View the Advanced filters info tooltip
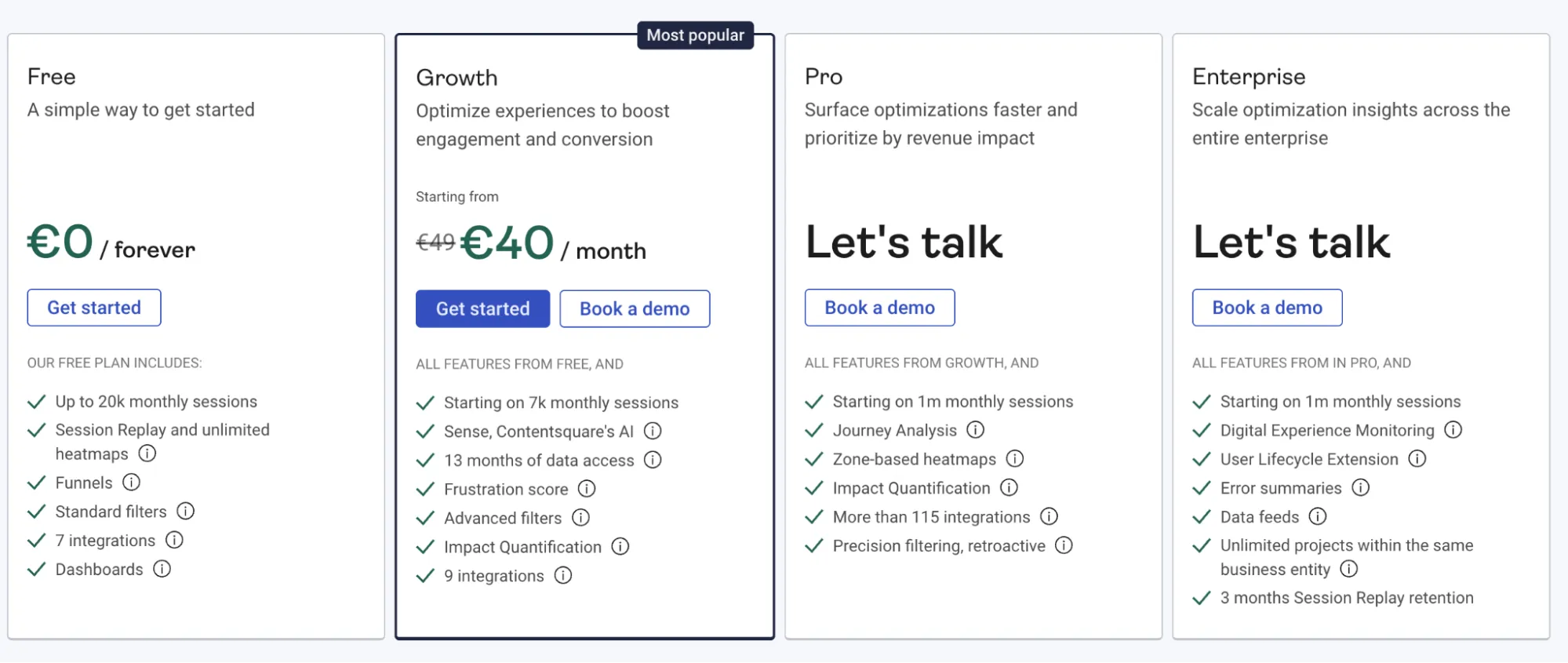Viewport: 1568px width, 663px height. [580, 518]
